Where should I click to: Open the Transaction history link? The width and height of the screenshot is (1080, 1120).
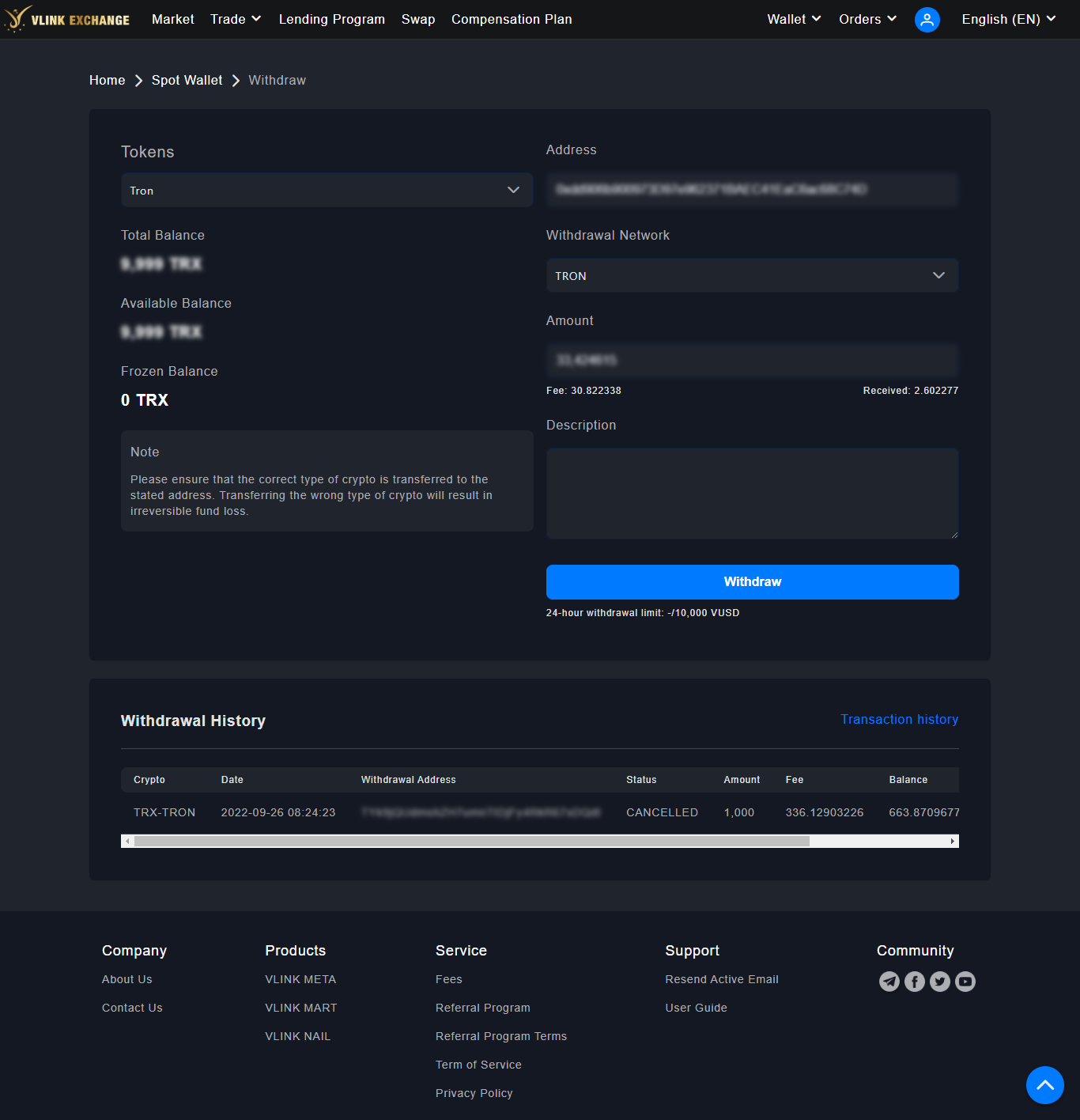(x=899, y=719)
